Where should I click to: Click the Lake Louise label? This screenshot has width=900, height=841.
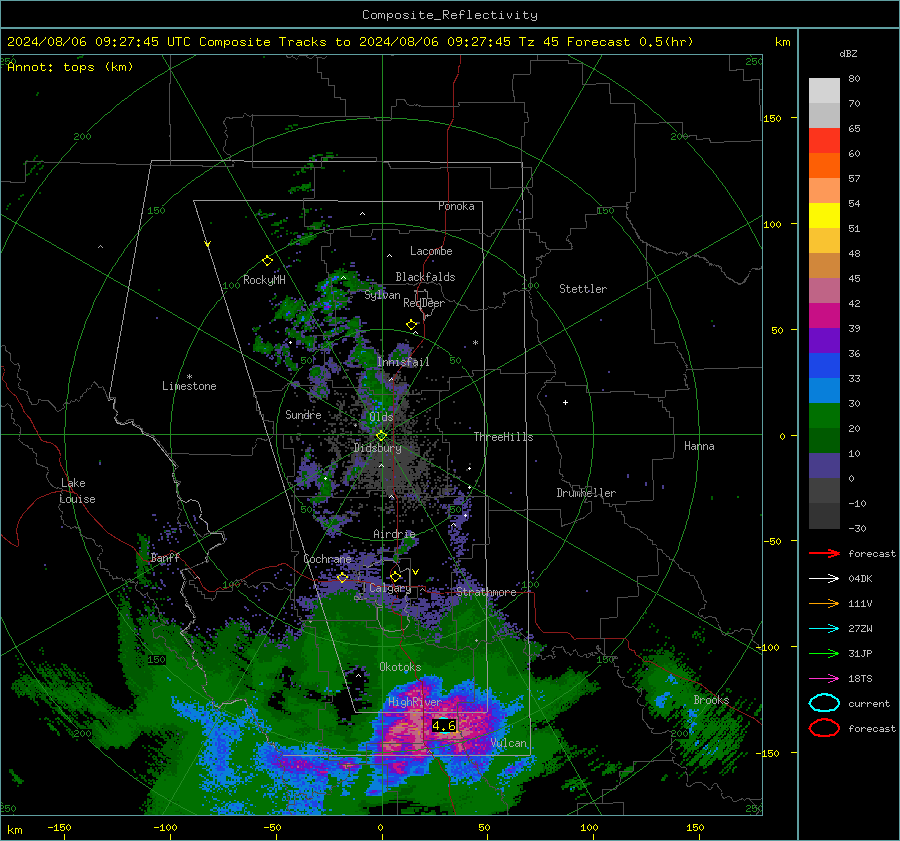tap(77, 491)
